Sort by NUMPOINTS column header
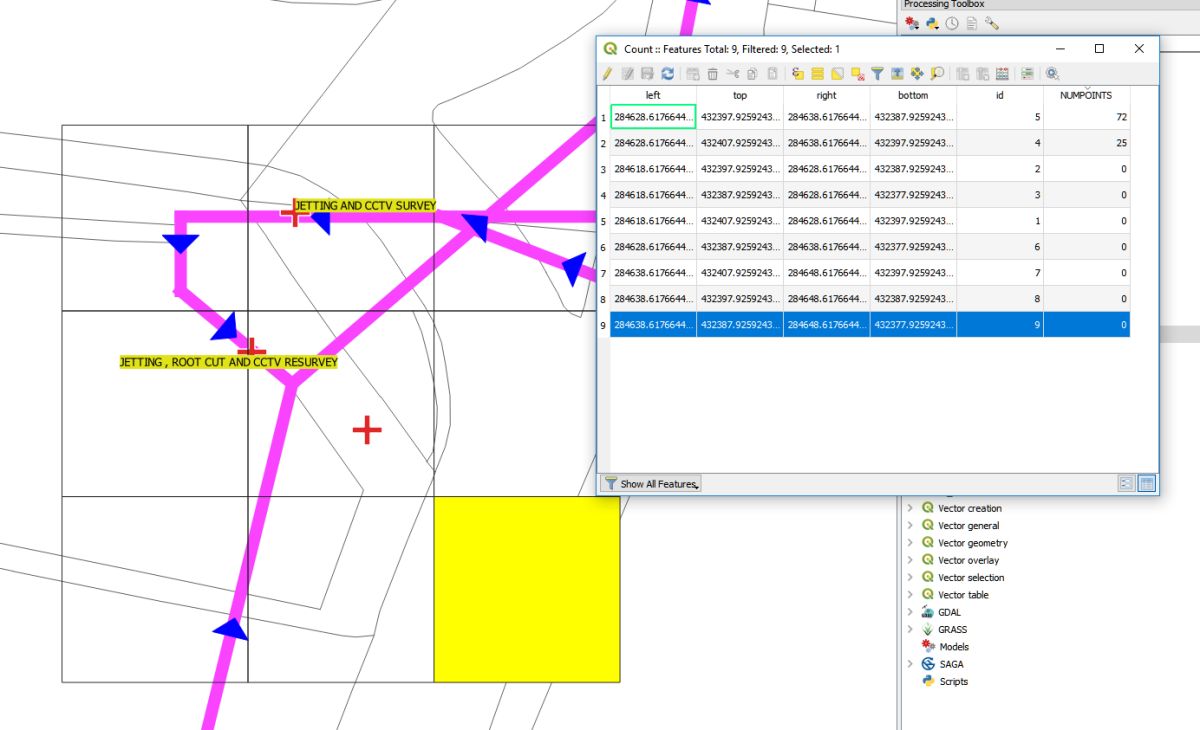 pyautogui.click(x=1086, y=95)
